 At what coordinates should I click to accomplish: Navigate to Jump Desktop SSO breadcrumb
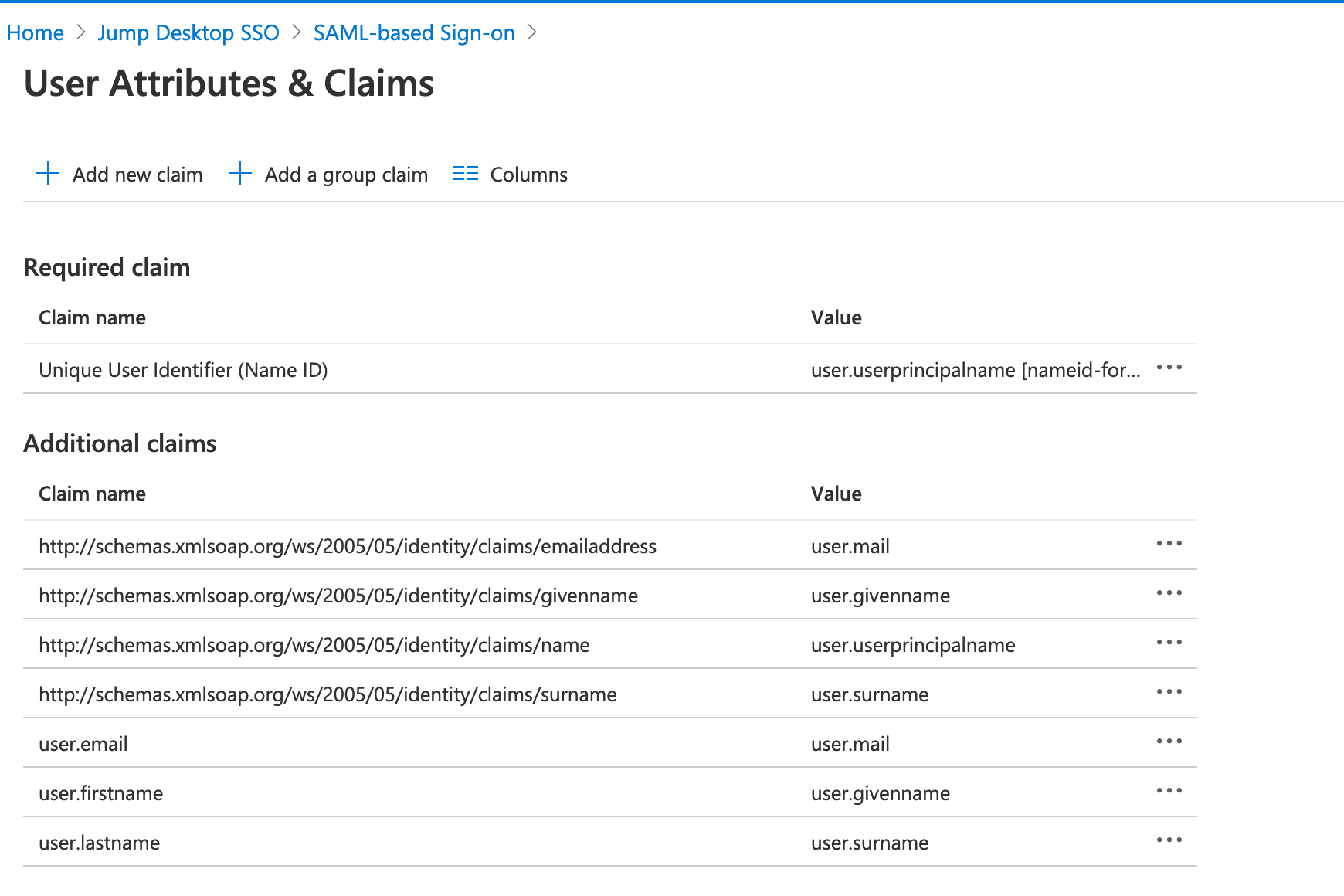(x=188, y=33)
